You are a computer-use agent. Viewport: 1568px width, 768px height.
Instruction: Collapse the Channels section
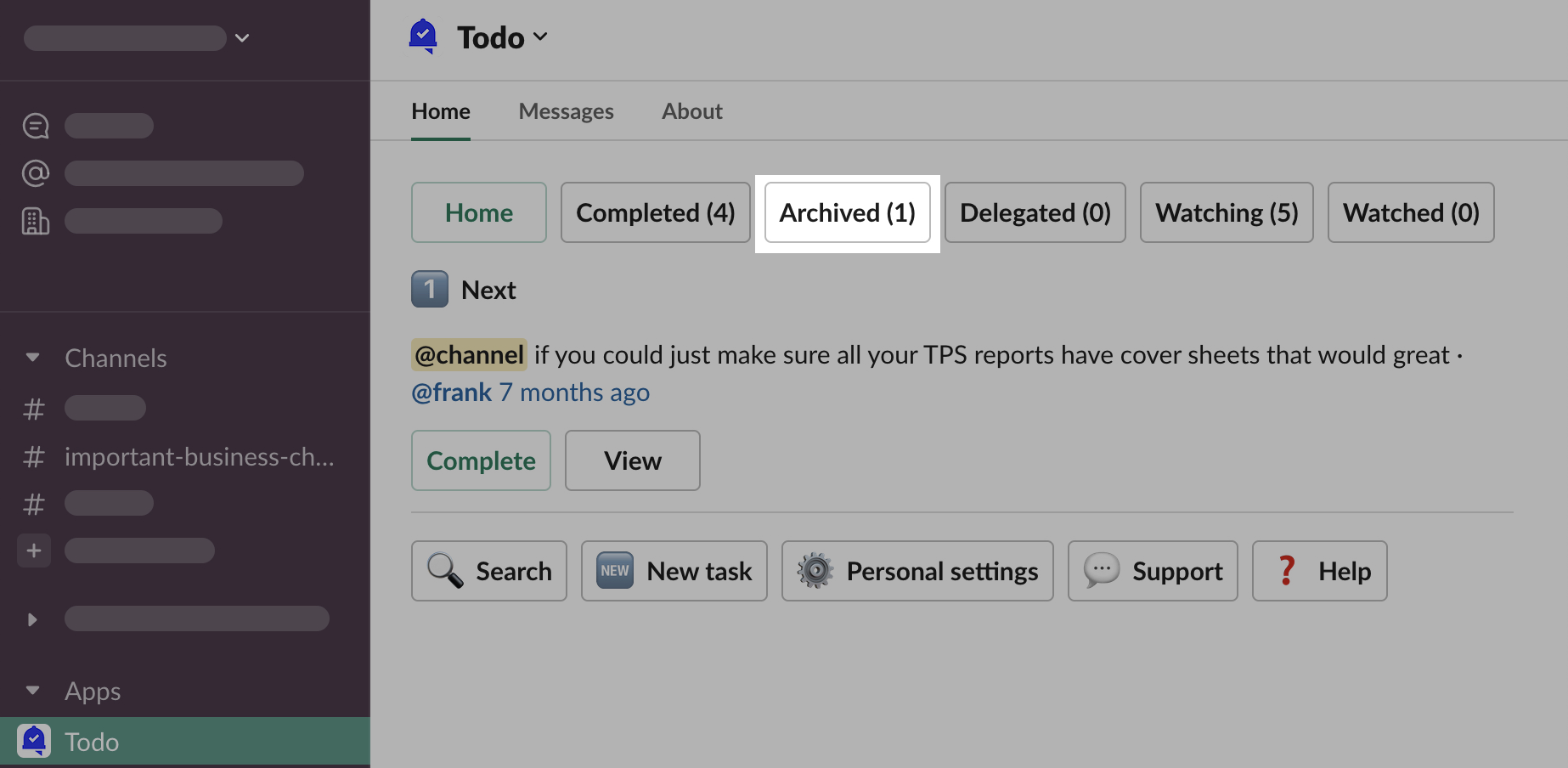[x=33, y=358]
